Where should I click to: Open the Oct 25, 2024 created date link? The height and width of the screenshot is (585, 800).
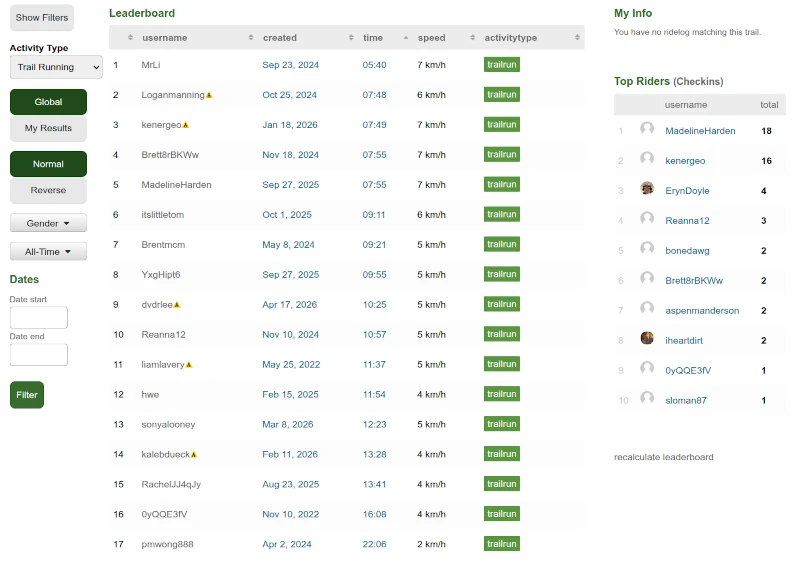pos(289,95)
